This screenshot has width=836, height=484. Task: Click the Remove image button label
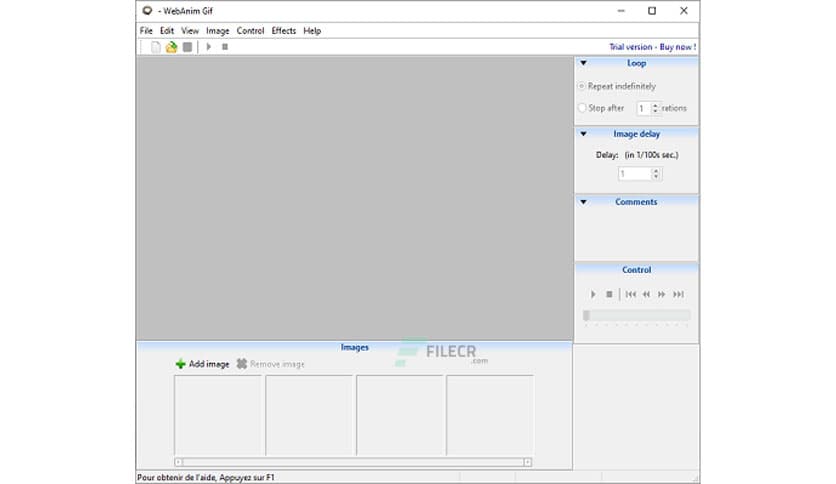[277, 364]
